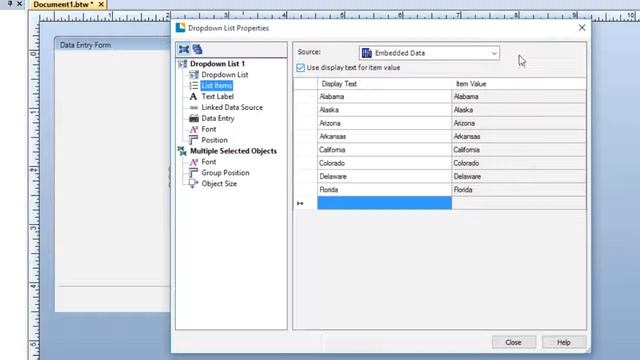Screen dimensions: 640x360
Task: Click the first icon in properties tree toolbar
Action: pos(184,49)
